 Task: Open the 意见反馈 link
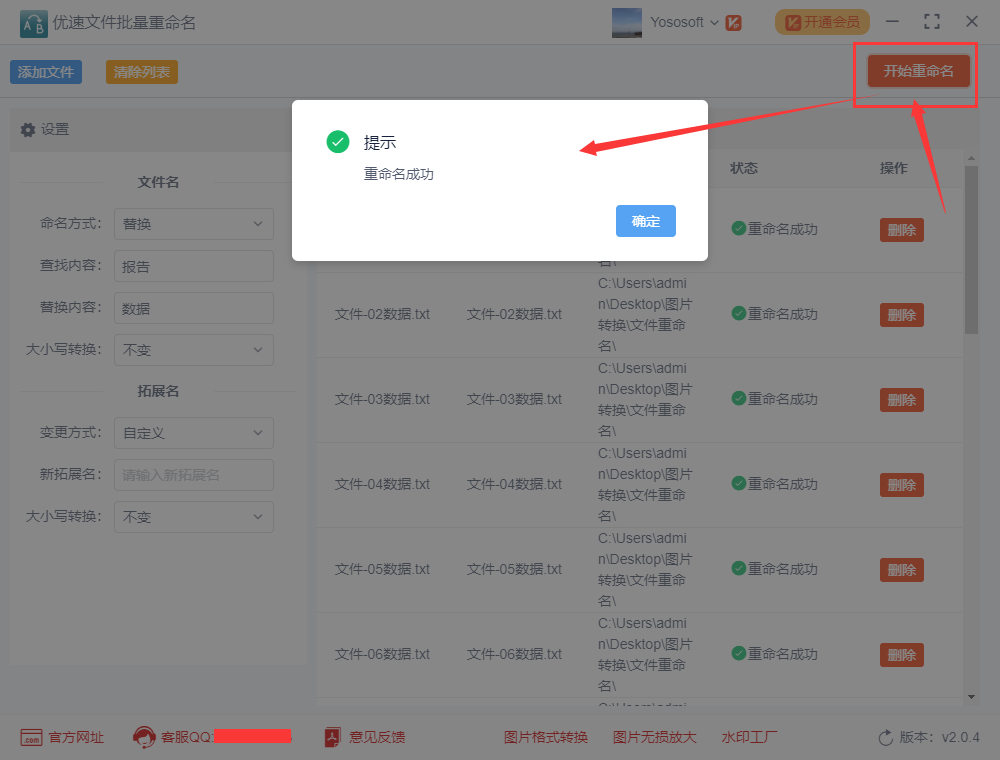point(377,738)
